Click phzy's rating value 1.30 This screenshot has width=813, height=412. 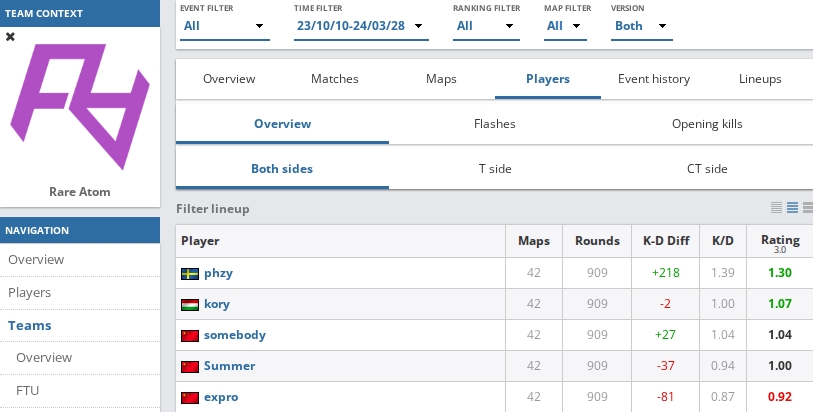(780, 273)
